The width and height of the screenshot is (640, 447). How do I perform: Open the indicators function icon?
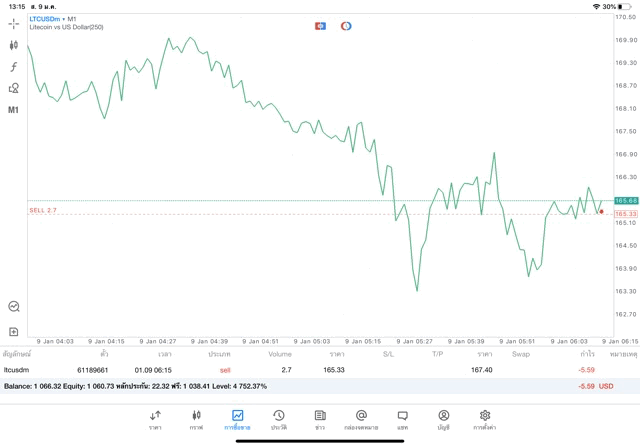tap(14, 66)
